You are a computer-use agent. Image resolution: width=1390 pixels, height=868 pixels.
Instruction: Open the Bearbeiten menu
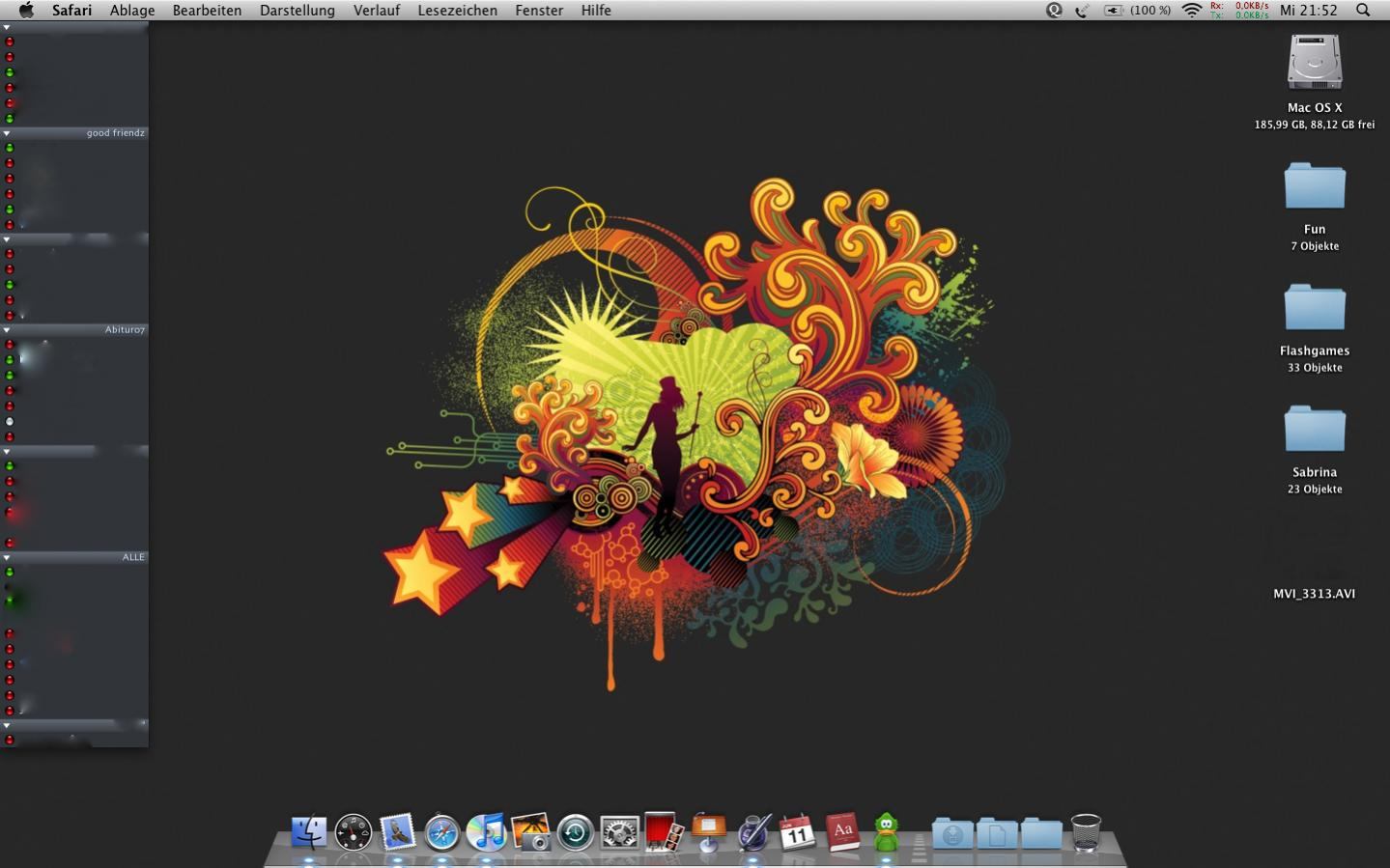click(207, 10)
